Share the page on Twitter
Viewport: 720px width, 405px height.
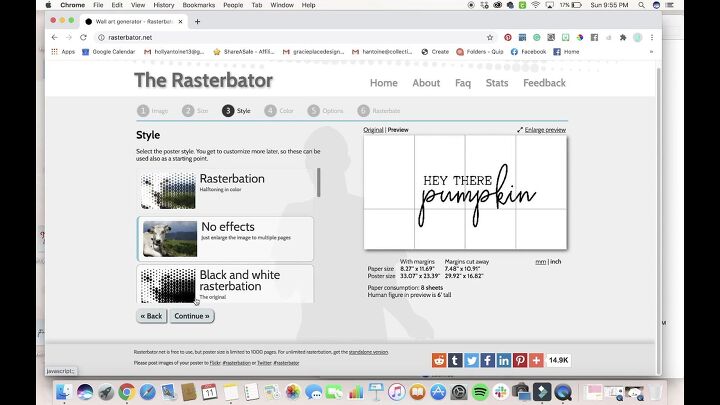click(x=471, y=360)
